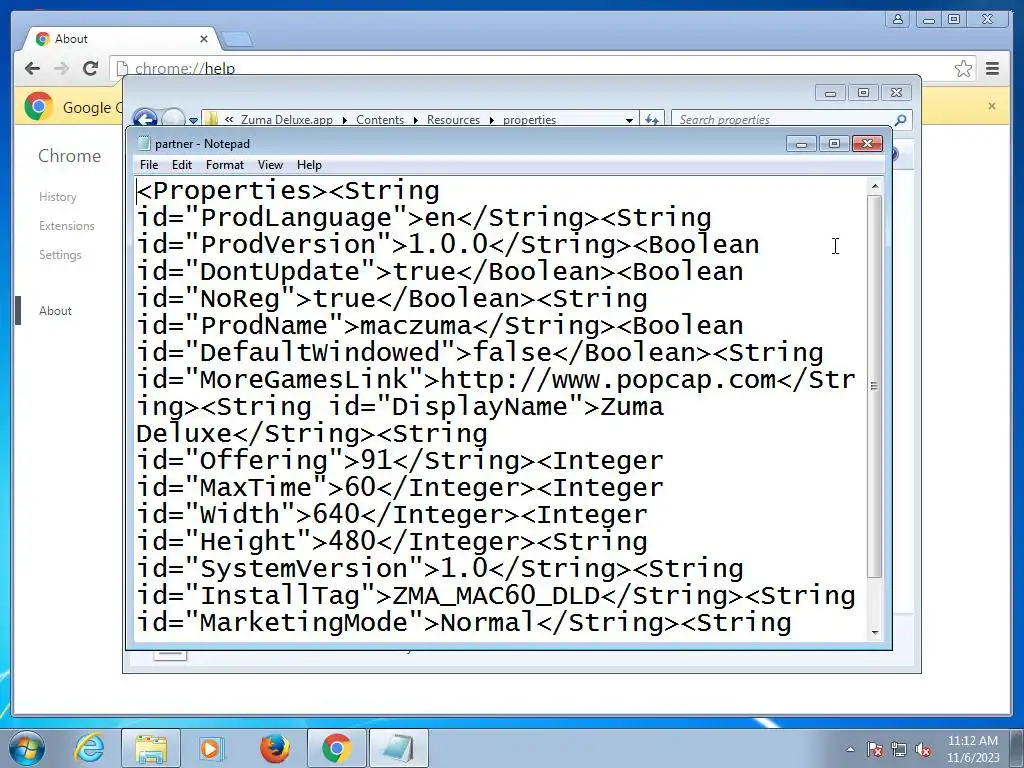The height and width of the screenshot is (768, 1024).
Task: Minimize the Notepad window
Action: click(801, 144)
